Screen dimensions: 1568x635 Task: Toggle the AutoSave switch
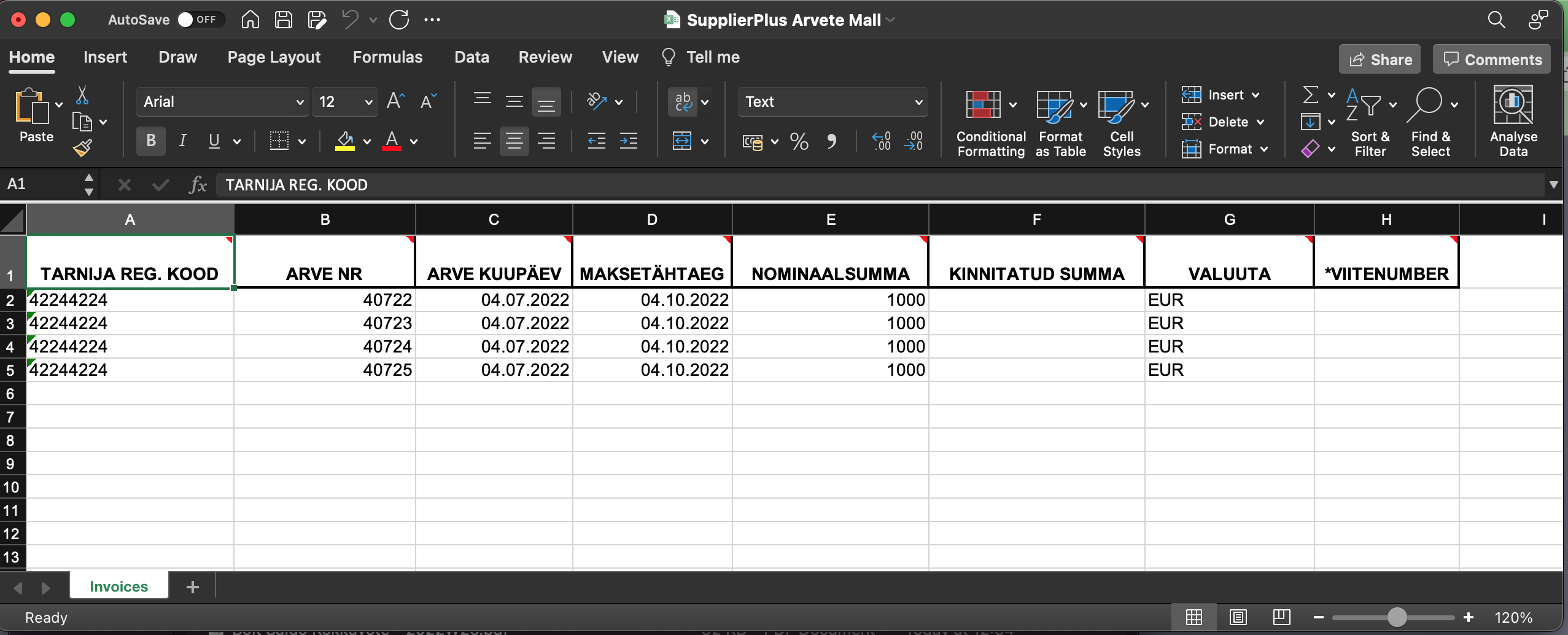point(196,20)
